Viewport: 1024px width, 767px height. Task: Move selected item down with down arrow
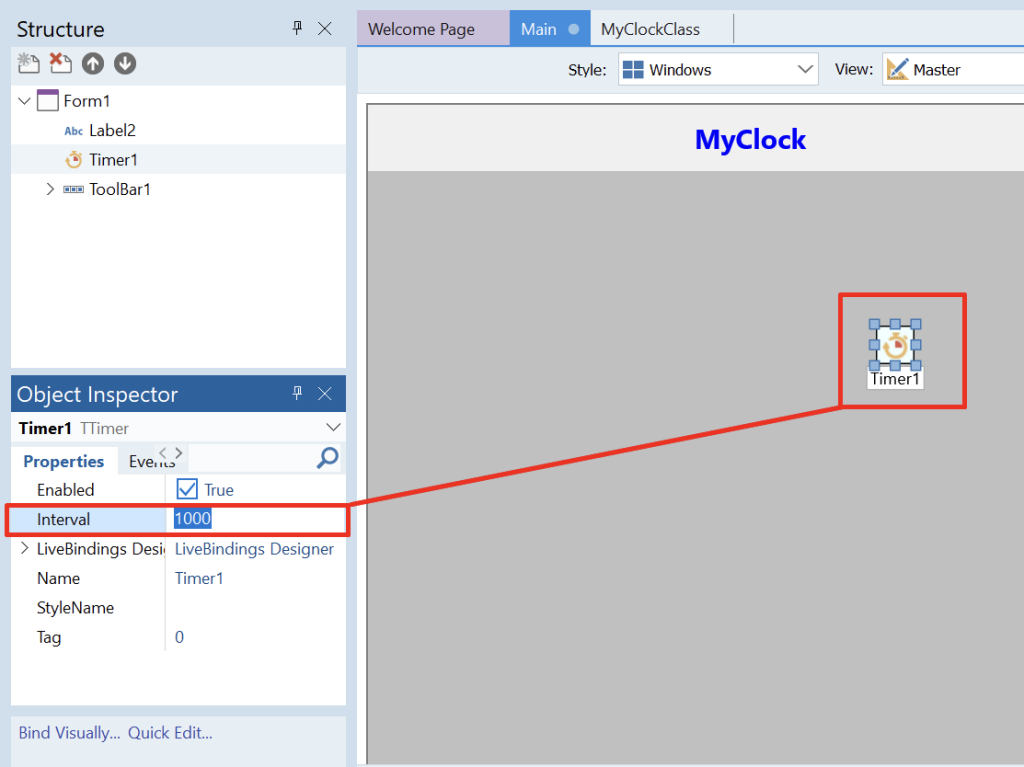(x=125, y=63)
